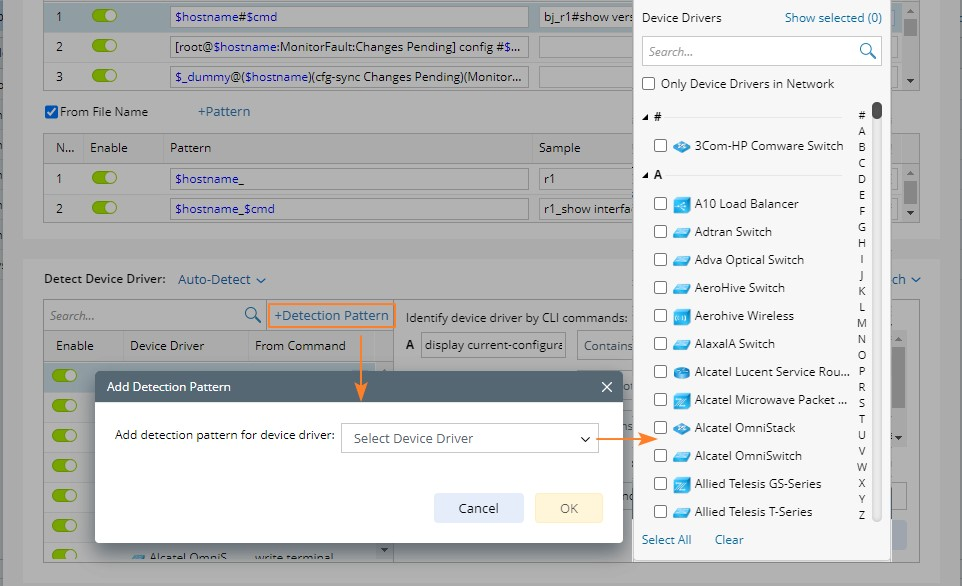The image size is (962, 586).
Task: Uncheck the From File Name checkbox
Action: (52, 112)
